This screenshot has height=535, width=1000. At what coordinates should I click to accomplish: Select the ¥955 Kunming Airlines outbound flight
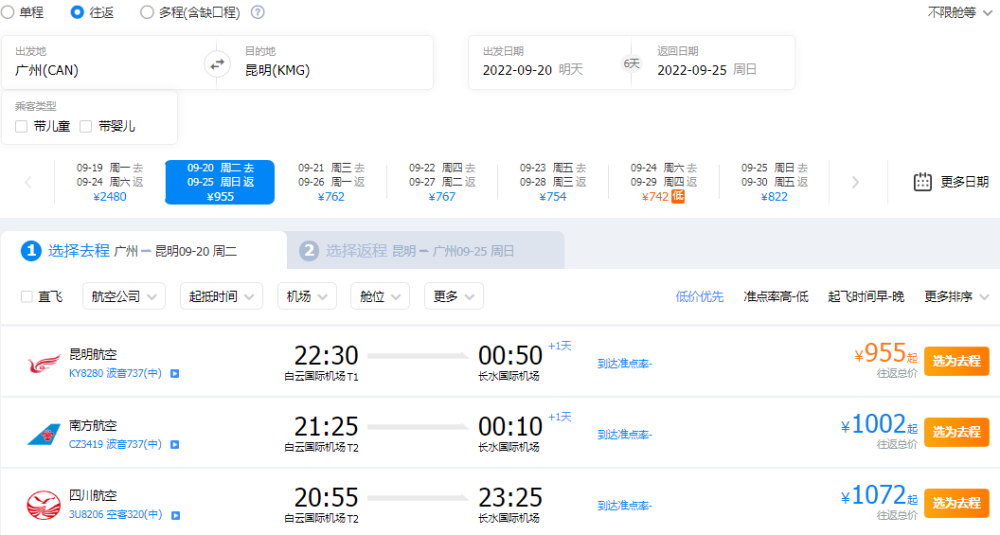coord(956,361)
